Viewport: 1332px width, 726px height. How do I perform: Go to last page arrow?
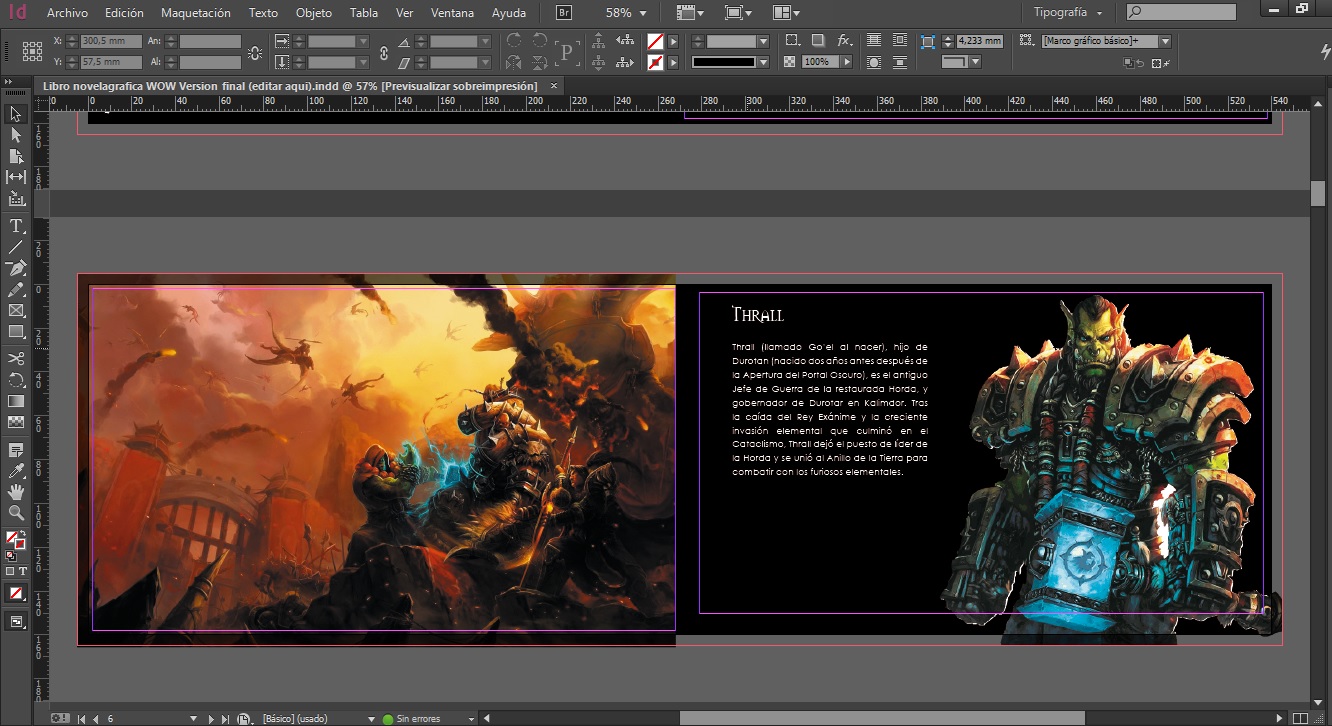tap(225, 718)
